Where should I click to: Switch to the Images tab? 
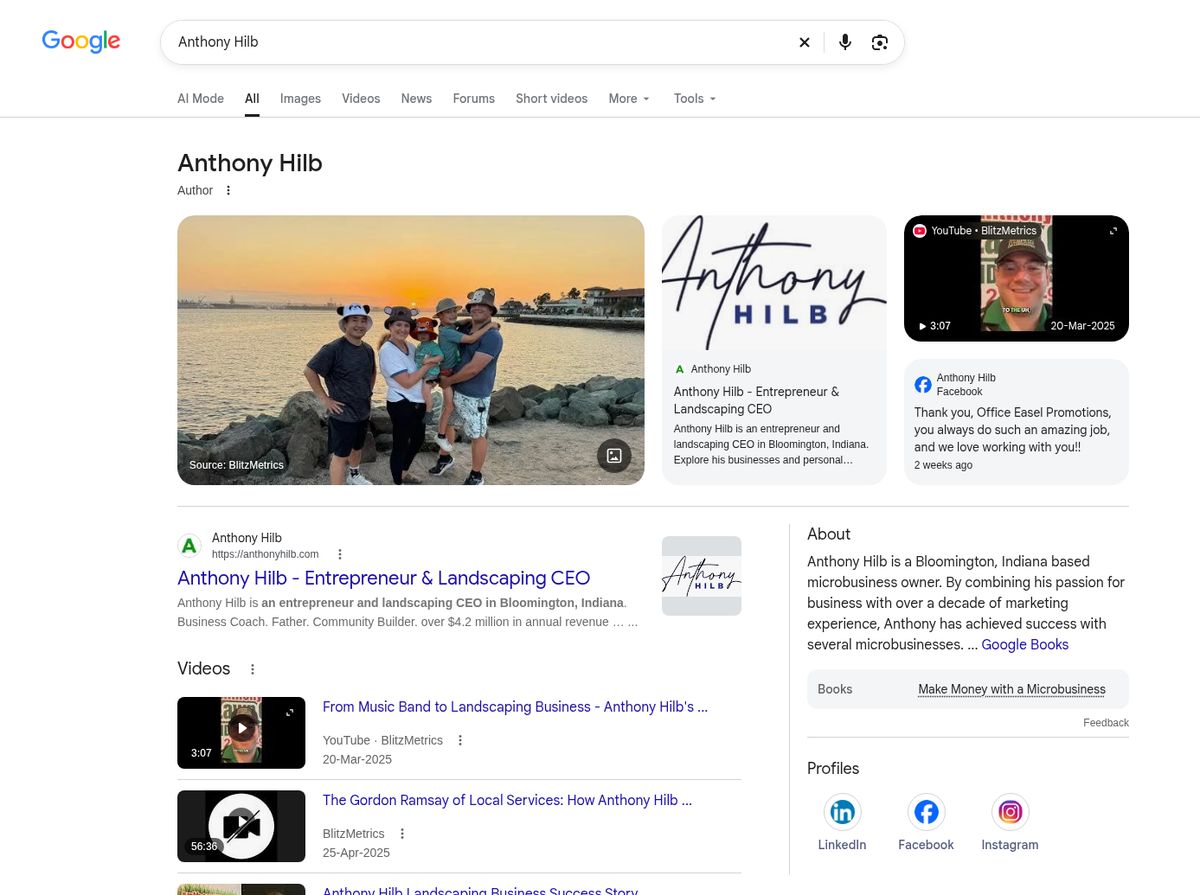coord(300,98)
